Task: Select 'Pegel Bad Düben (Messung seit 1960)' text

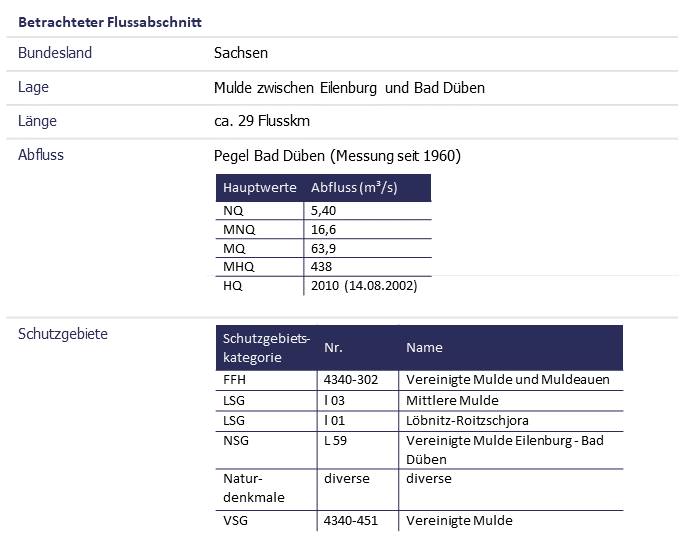Action: click(337, 156)
